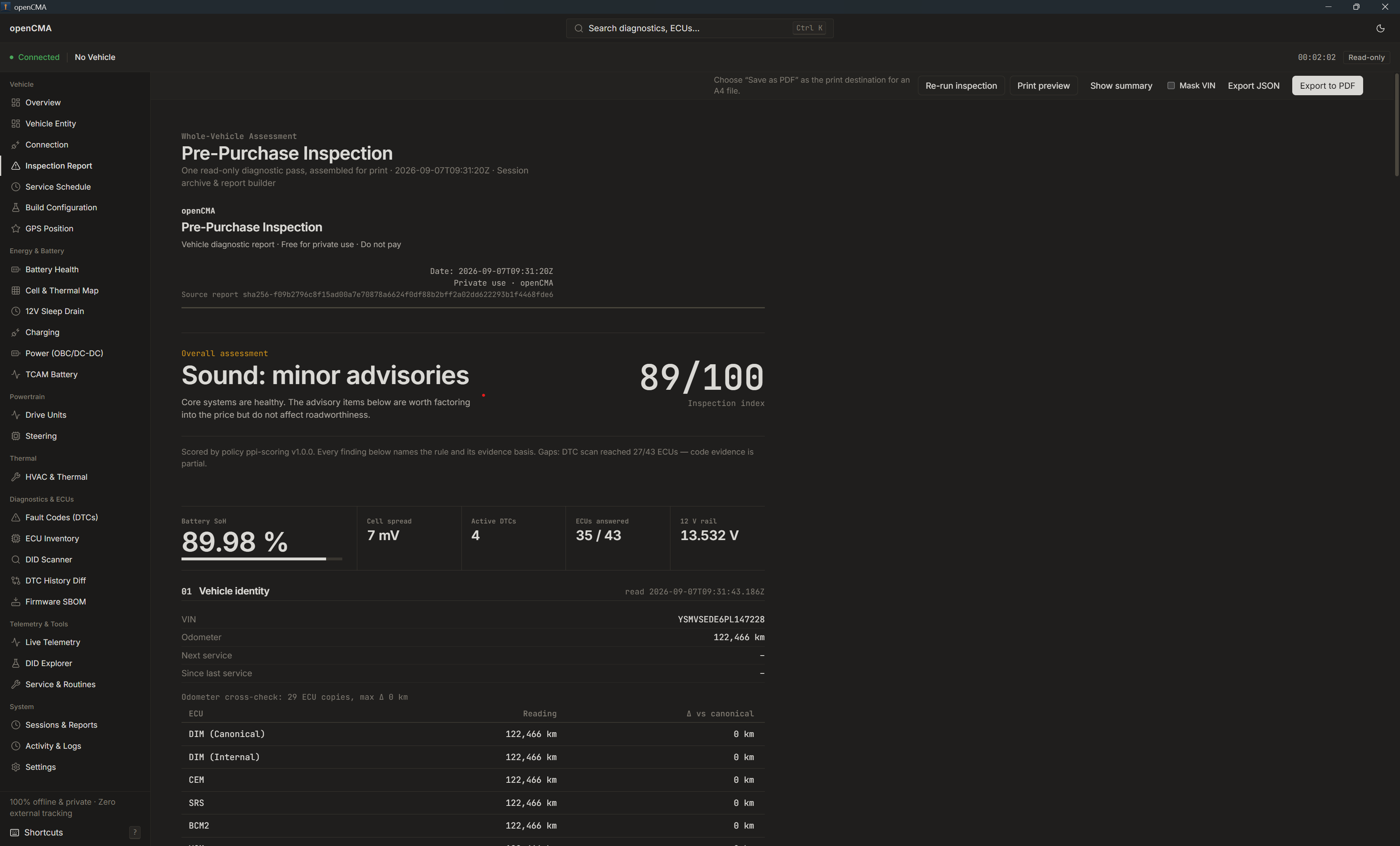
Task: Click the 12 V rail value 13.532 V
Action: (x=709, y=535)
